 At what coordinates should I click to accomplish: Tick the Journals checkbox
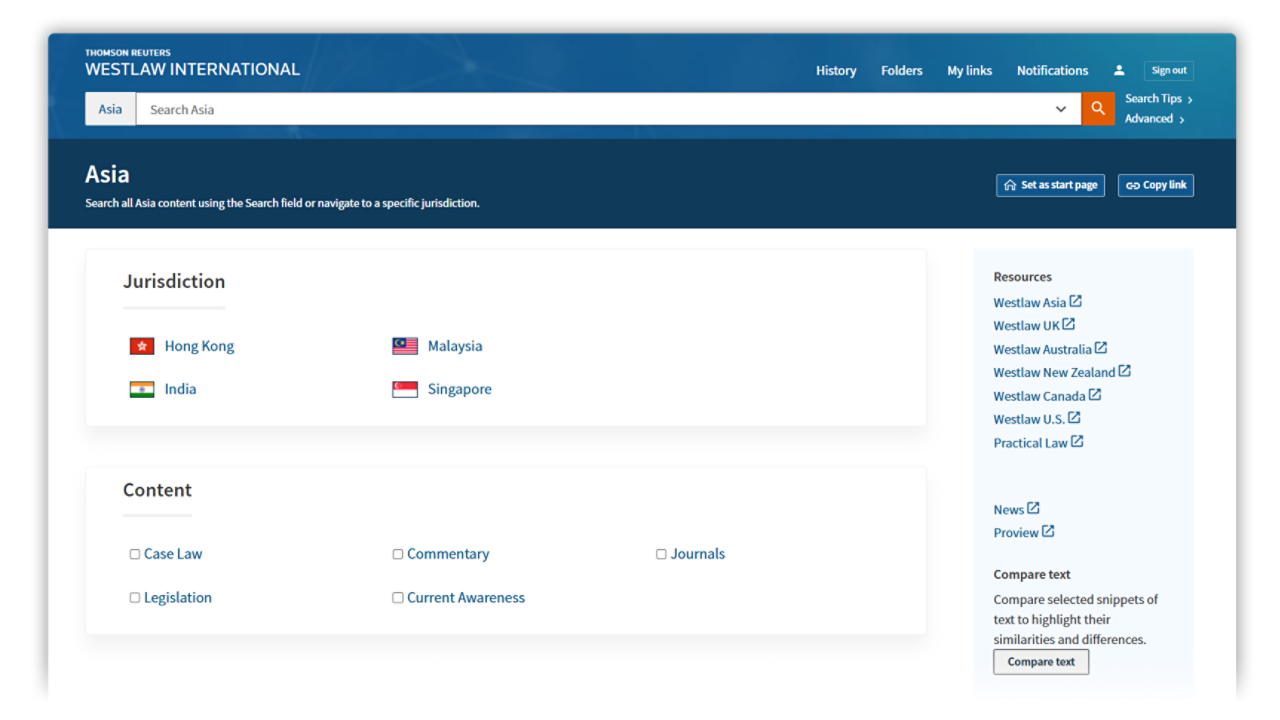tap(661, 553)
